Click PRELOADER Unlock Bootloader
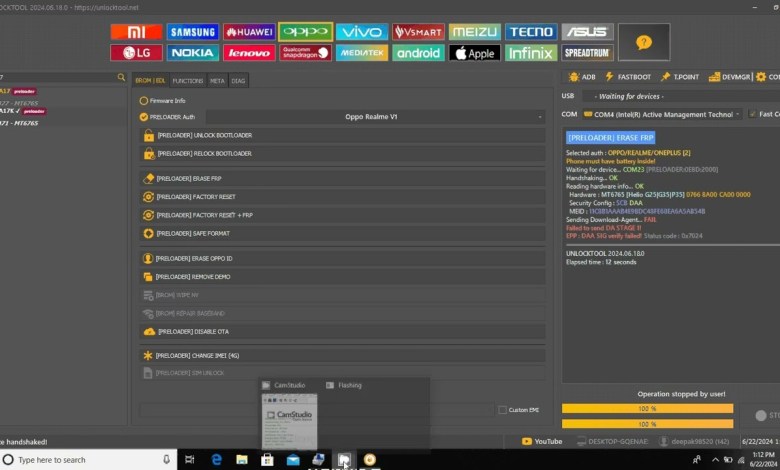Viewport: 780px width, 470px height. tap(342, 135)
